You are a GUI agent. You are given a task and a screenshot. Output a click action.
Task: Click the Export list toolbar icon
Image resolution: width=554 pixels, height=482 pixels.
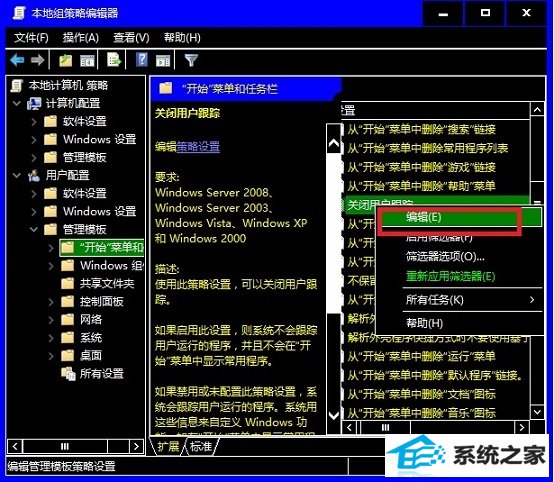point(114,60)
